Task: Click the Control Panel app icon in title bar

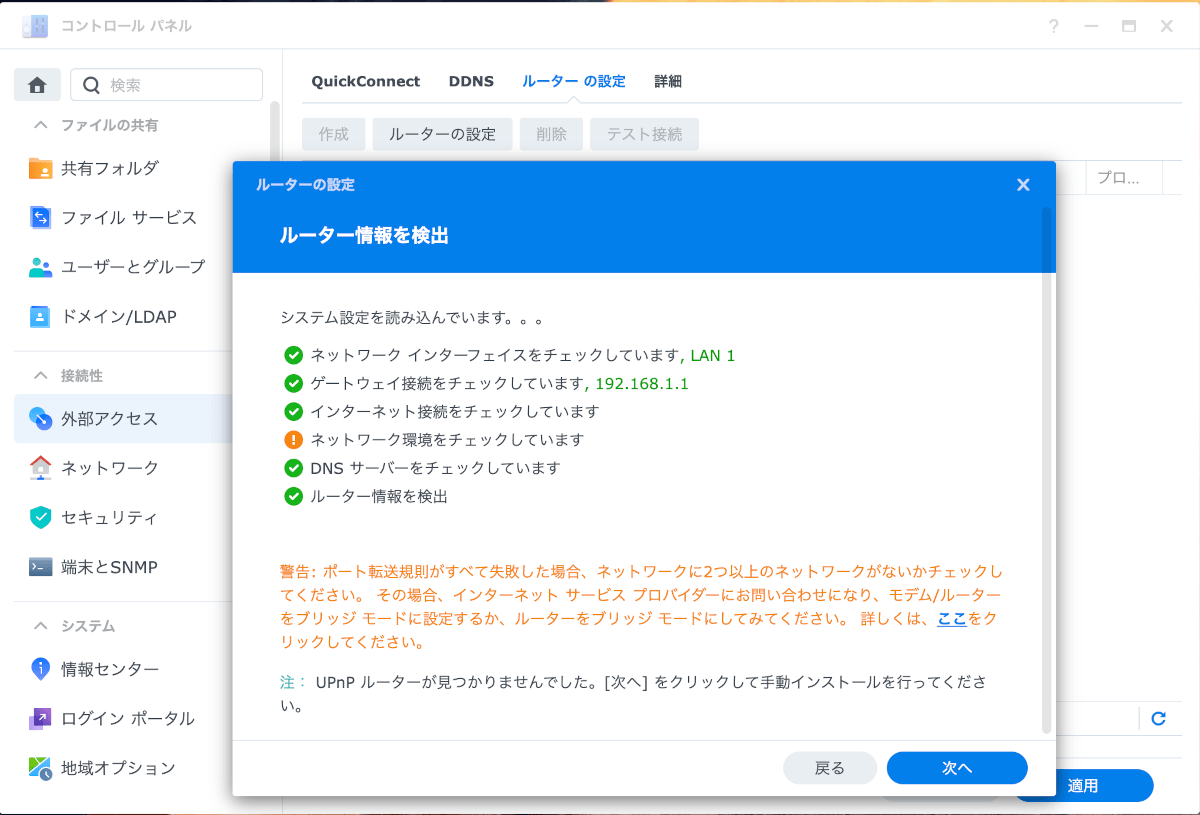Action: [x=35, y=26]
